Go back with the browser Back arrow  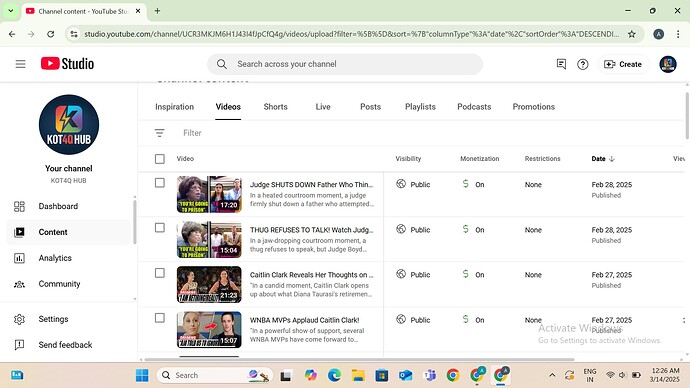(x=12, y=34)
